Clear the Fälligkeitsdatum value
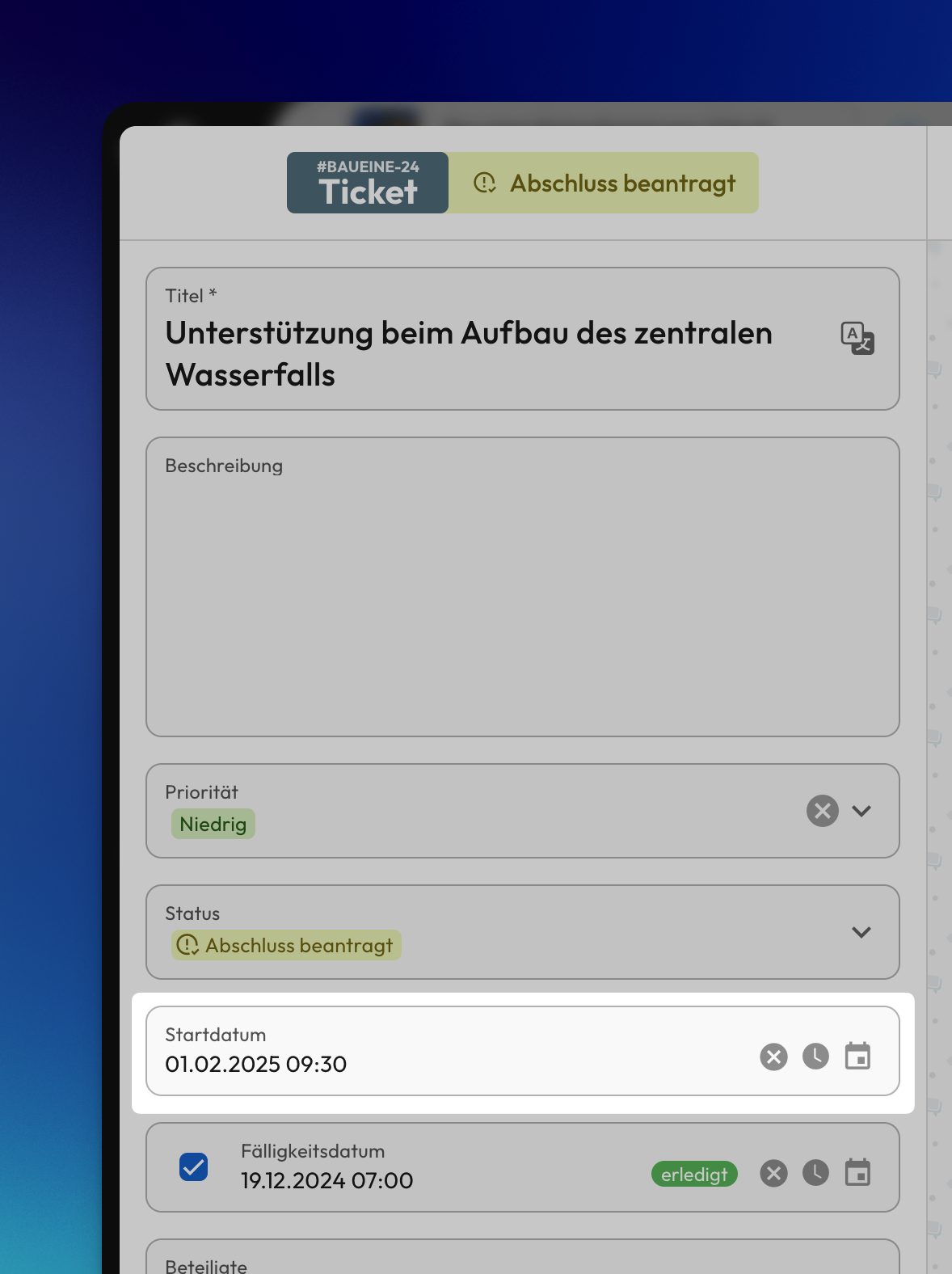952x1274 pixels. (x=773, y=1173)
